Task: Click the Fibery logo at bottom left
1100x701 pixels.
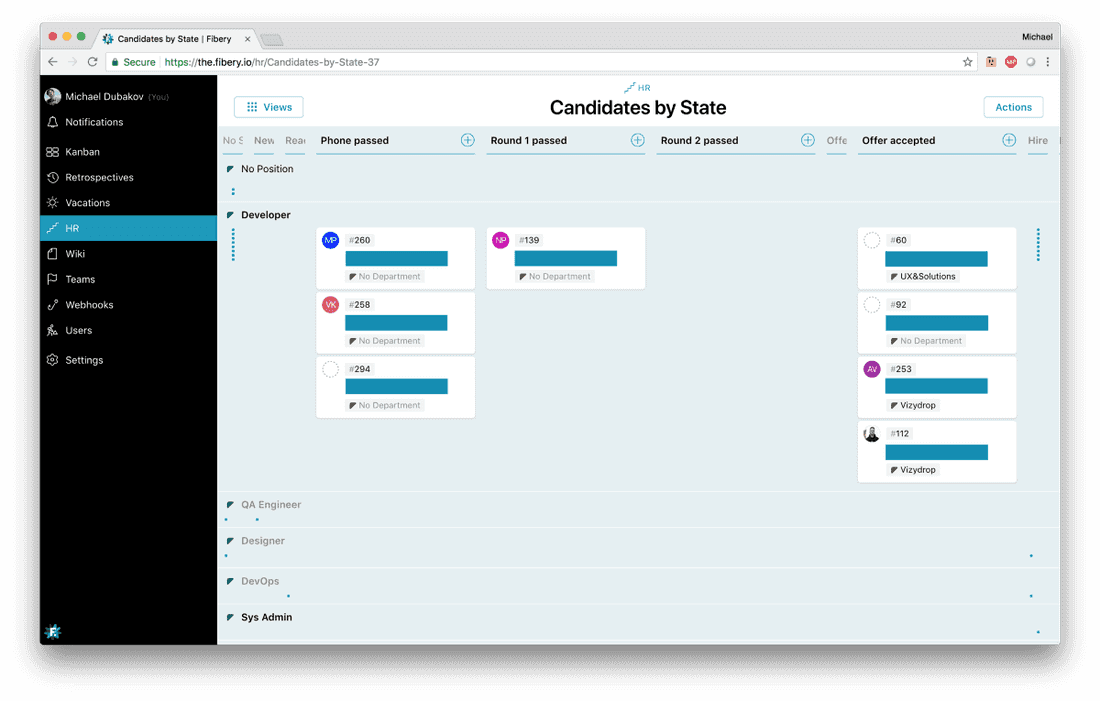Action: [x=52, y=632]
